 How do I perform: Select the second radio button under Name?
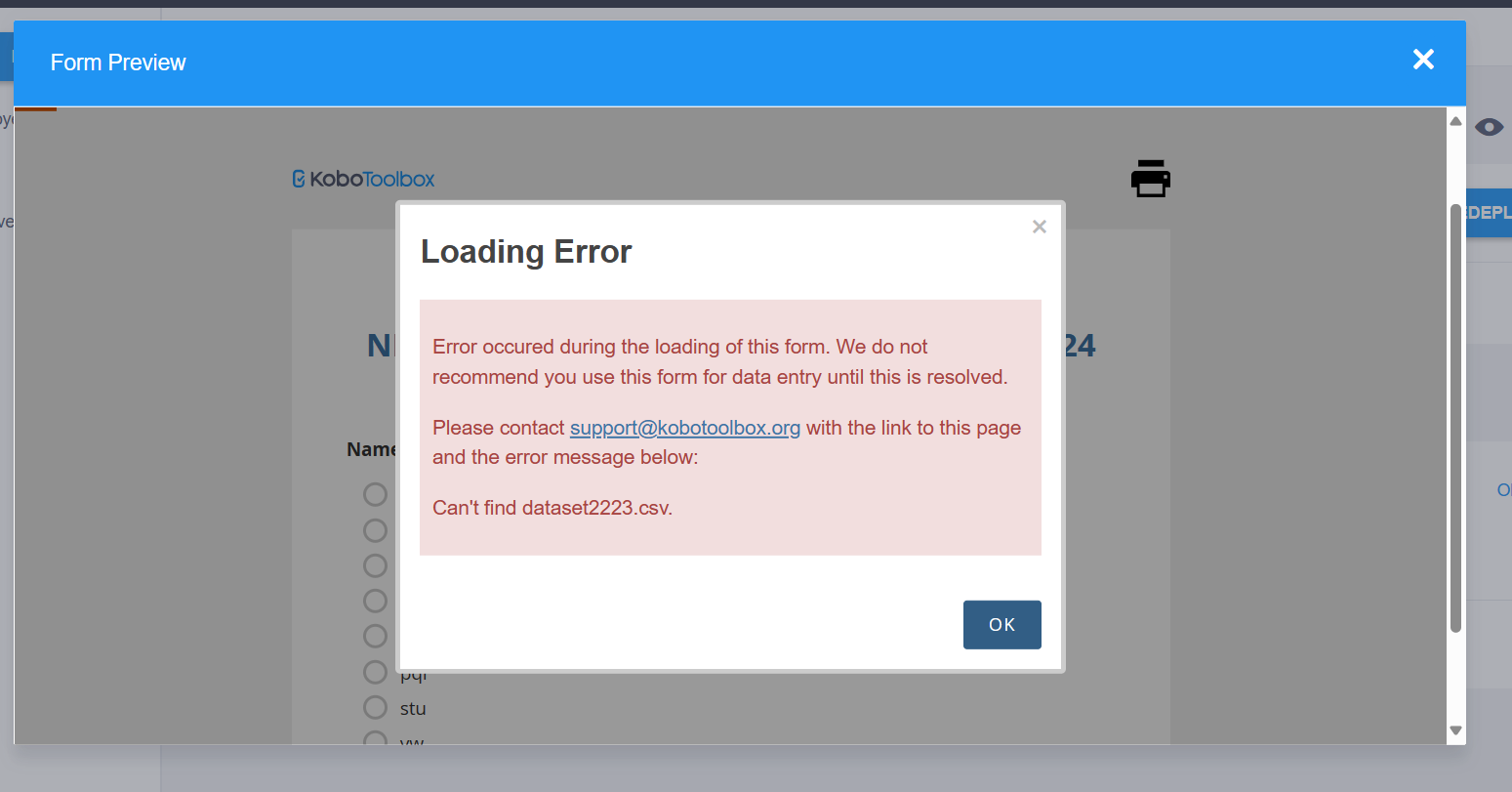(x=375, y=530)
